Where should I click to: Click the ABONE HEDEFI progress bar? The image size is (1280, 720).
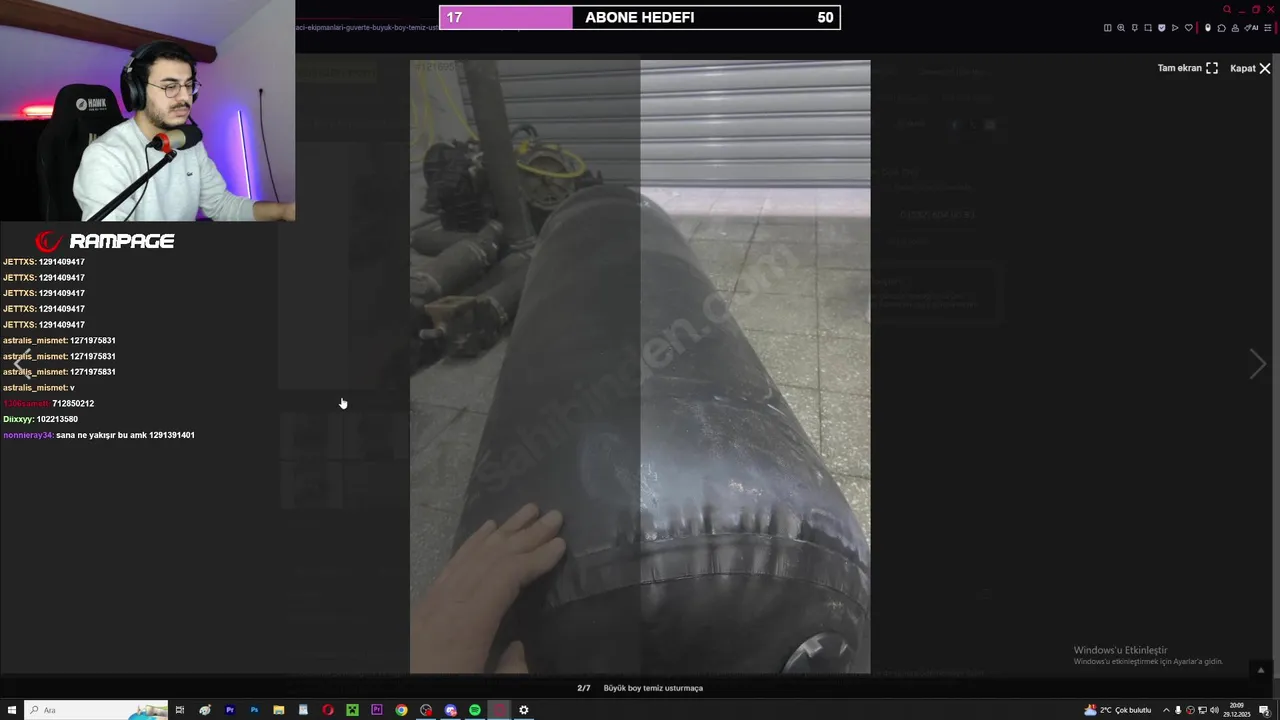pos(640,17)
